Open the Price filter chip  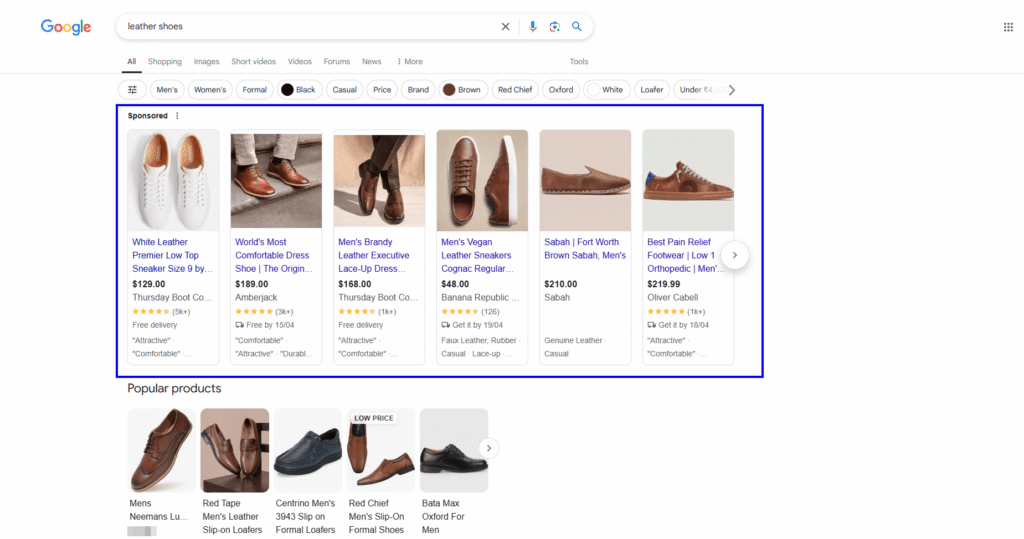point(382,90)
